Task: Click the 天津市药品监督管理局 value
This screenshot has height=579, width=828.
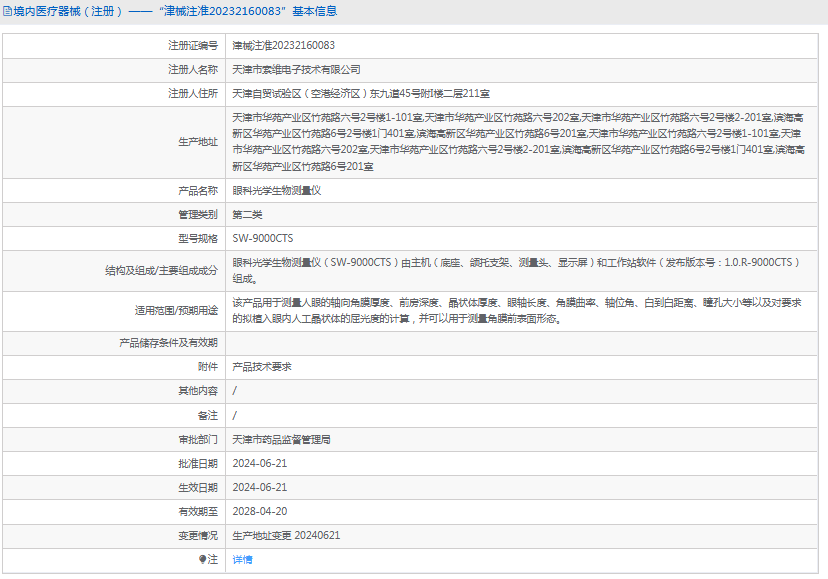Action: 281,440
